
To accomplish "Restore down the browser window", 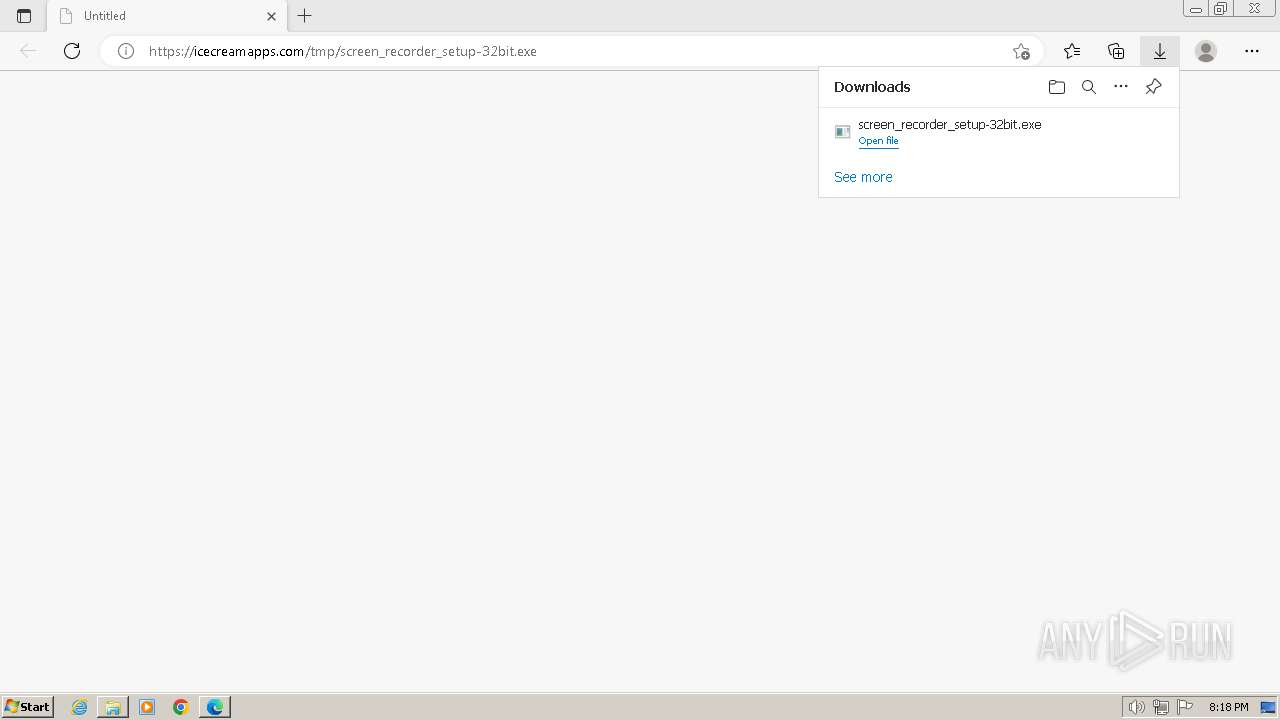I will coord(1221,9).
